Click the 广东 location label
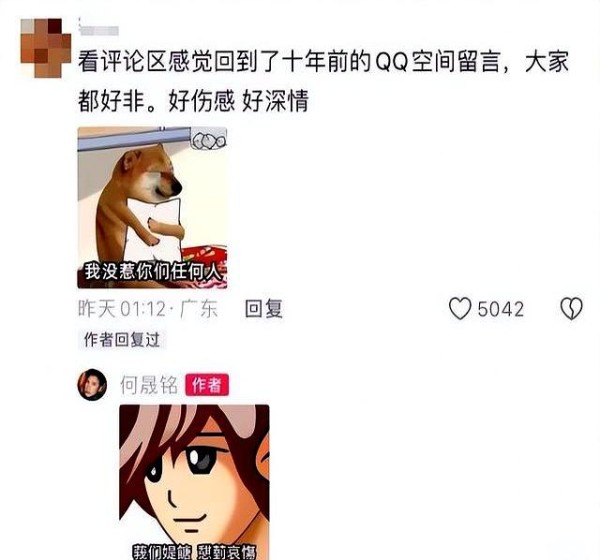 click(x=198, y=309)
